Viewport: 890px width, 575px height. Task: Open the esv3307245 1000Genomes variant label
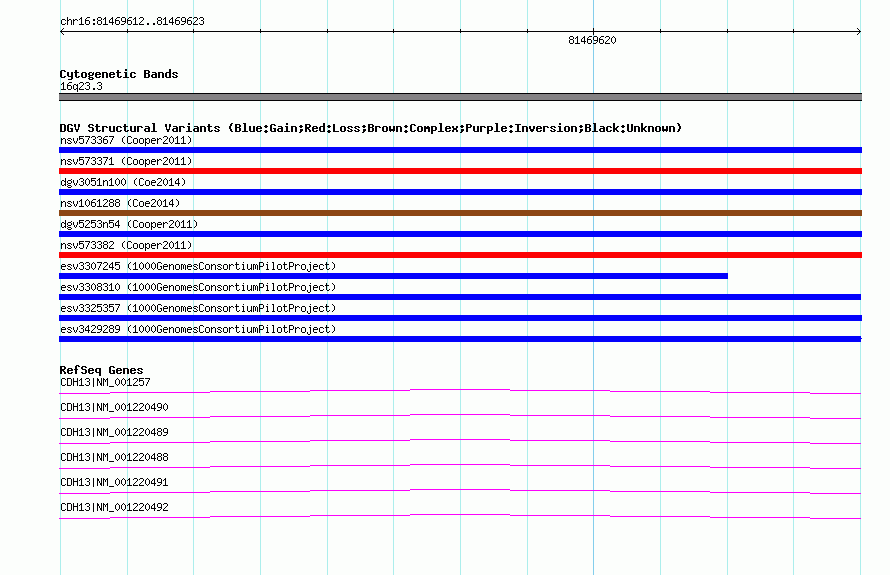(x=198, y=266)
